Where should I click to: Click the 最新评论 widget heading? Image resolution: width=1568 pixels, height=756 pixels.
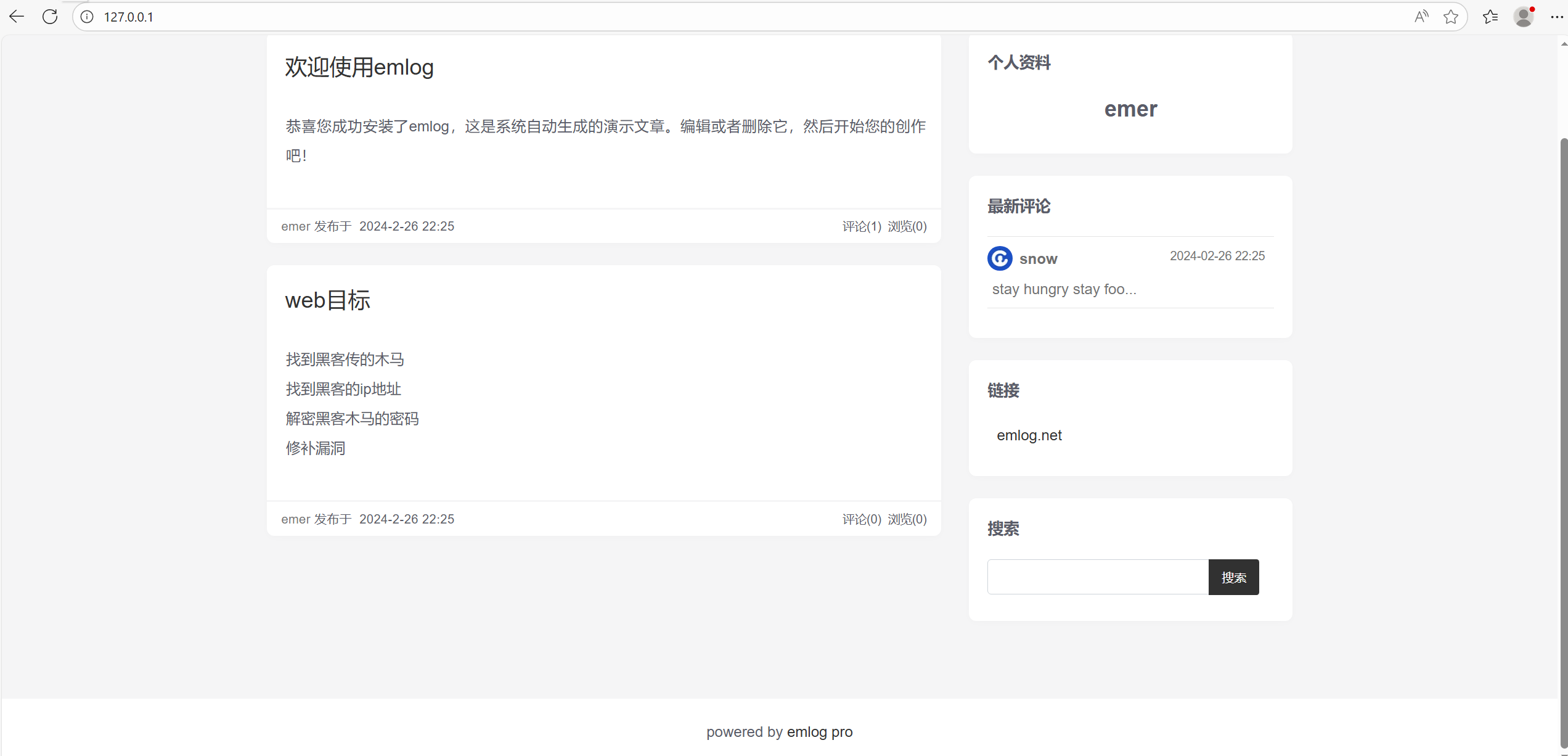pos(1019,206)
